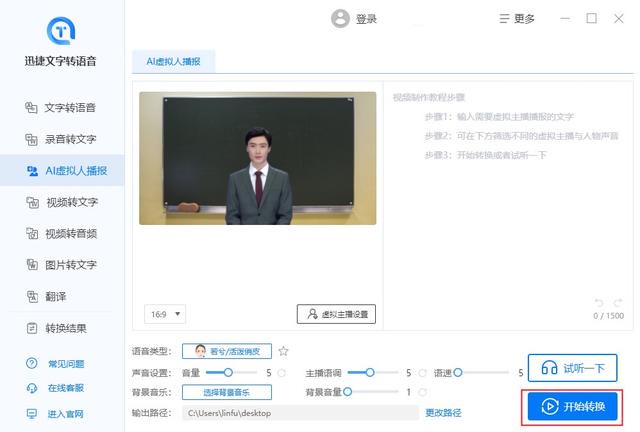This screenshot has width=640, height=432.
Task: Click the 虚拟主播设置 button
Action: [x=336, y=314]
